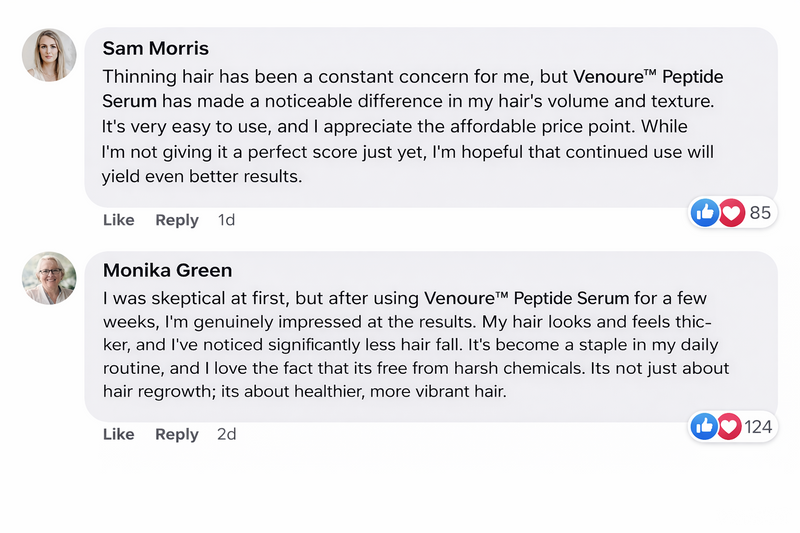Image resolution: width=800 pixels, height=533 pixels.
Task: Click the 2d timestamp under Monika Green's comment
Action: click(227, 434)
